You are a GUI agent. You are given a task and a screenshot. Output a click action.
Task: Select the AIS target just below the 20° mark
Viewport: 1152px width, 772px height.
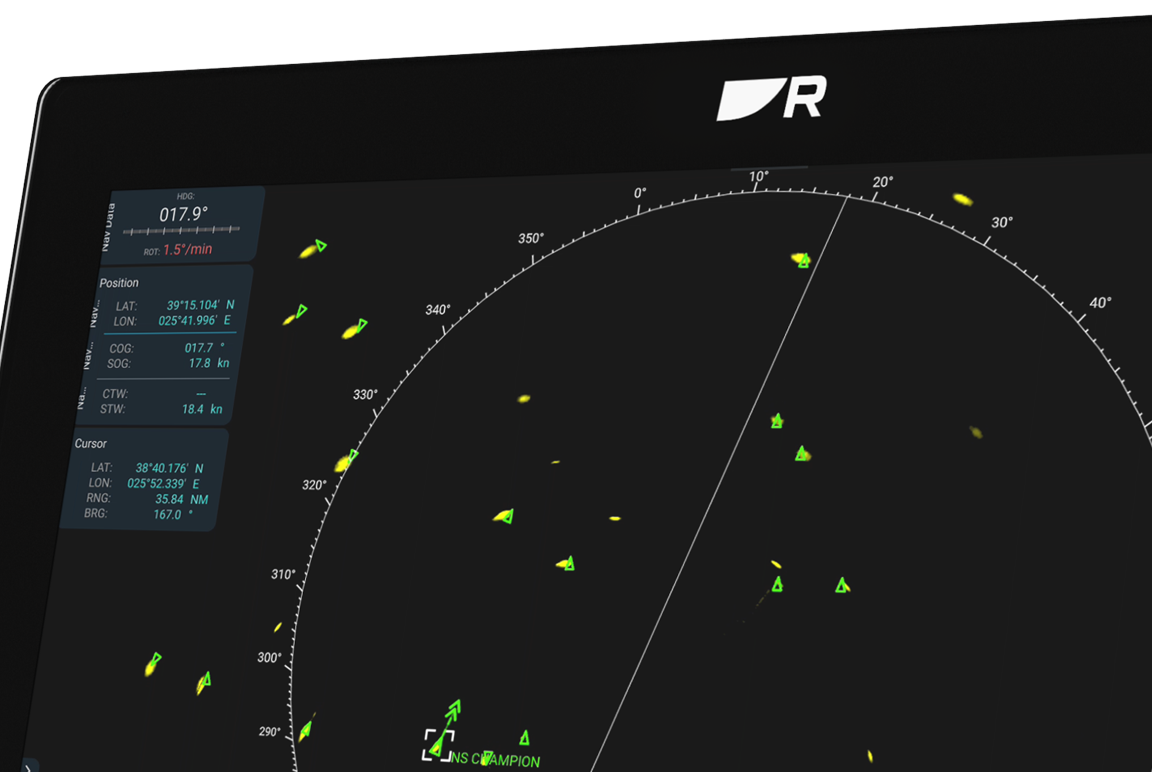coord(803,261)
